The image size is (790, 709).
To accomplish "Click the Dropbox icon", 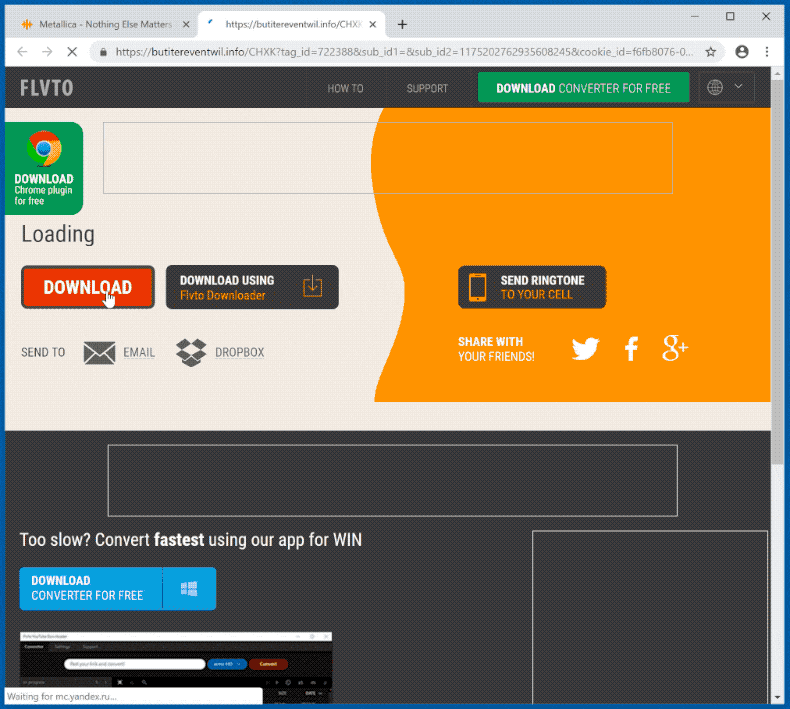I will 191,352.
